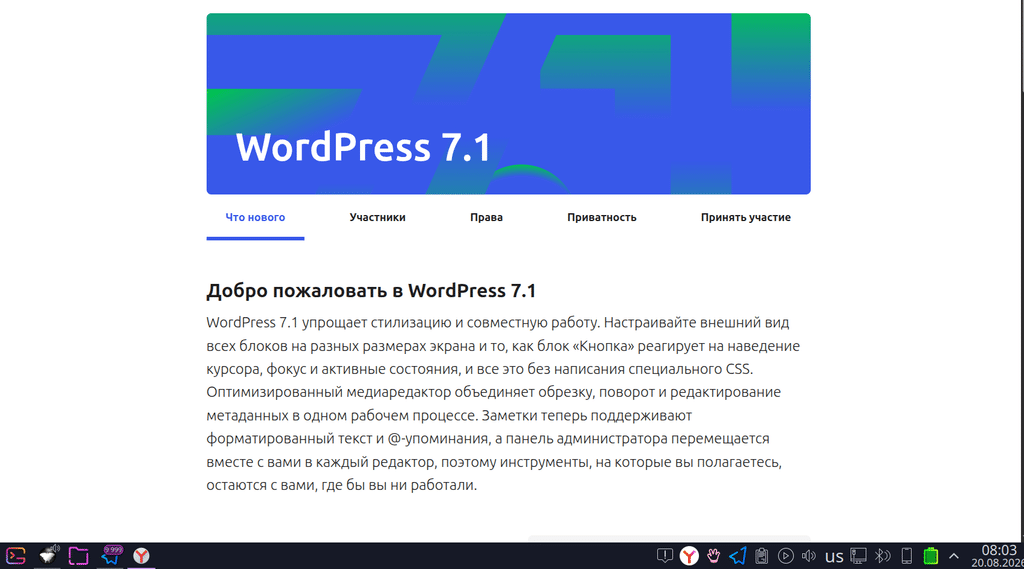Click paragraph line 'остаются с вами, где бы вы ни работали.'

coord(342,485)
